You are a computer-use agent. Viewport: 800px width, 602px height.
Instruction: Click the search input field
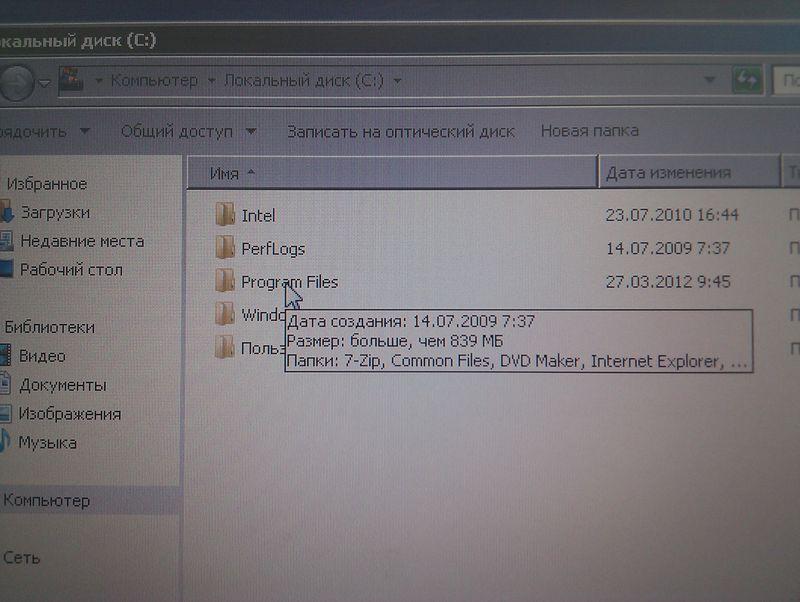787,80
